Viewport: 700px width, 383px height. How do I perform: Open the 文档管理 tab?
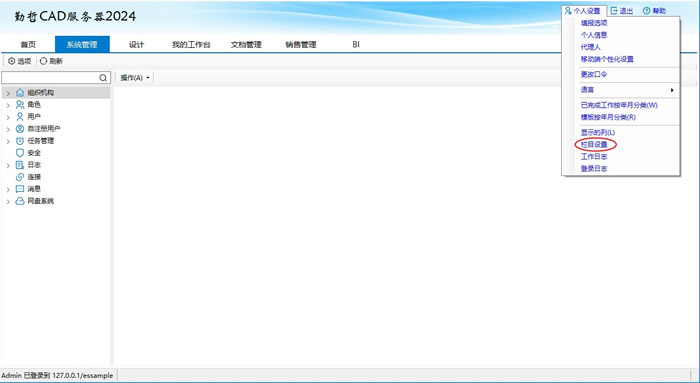click(x=246, y=44)
